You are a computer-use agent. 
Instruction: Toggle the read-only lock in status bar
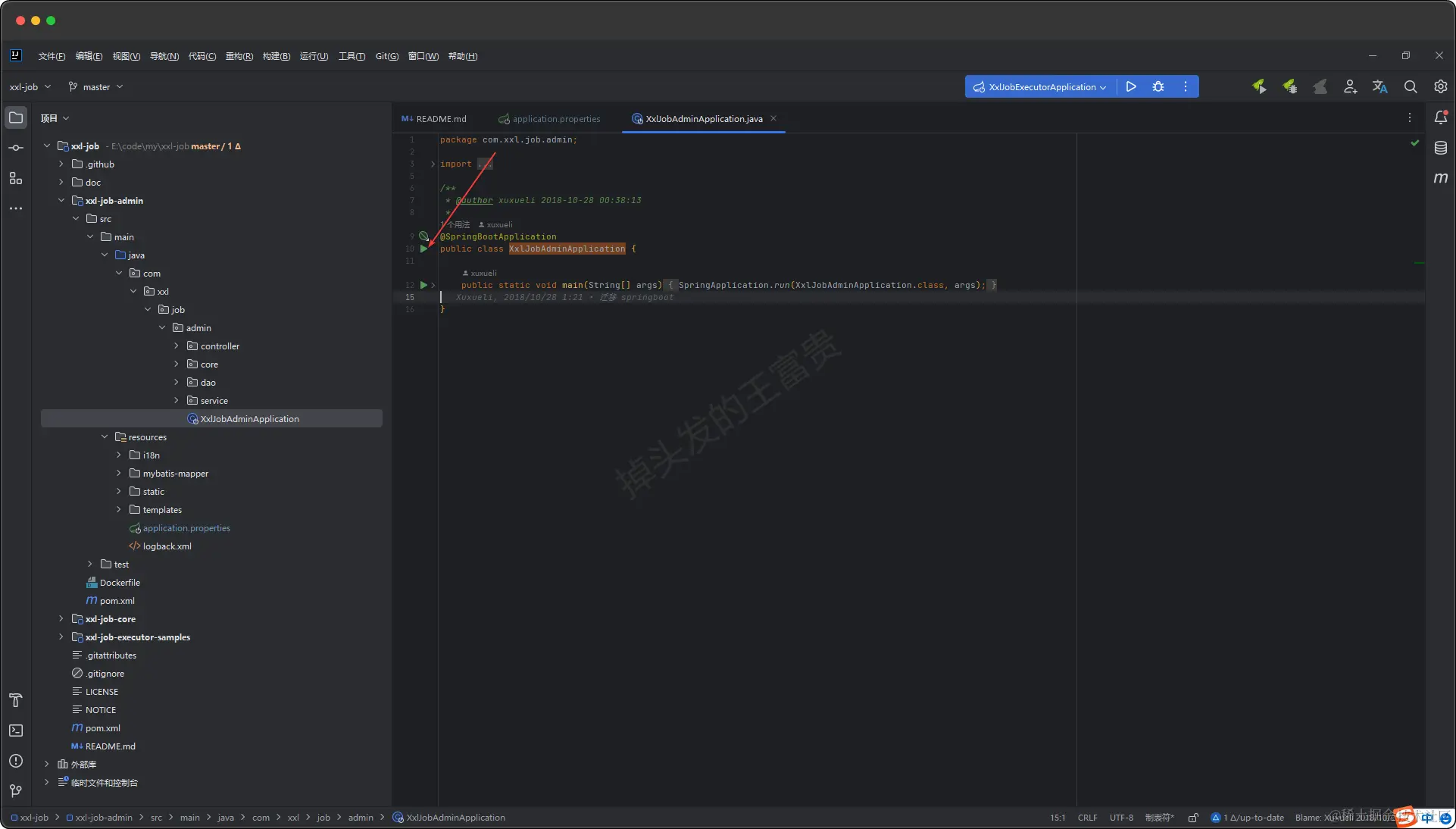coord(1192,818)
